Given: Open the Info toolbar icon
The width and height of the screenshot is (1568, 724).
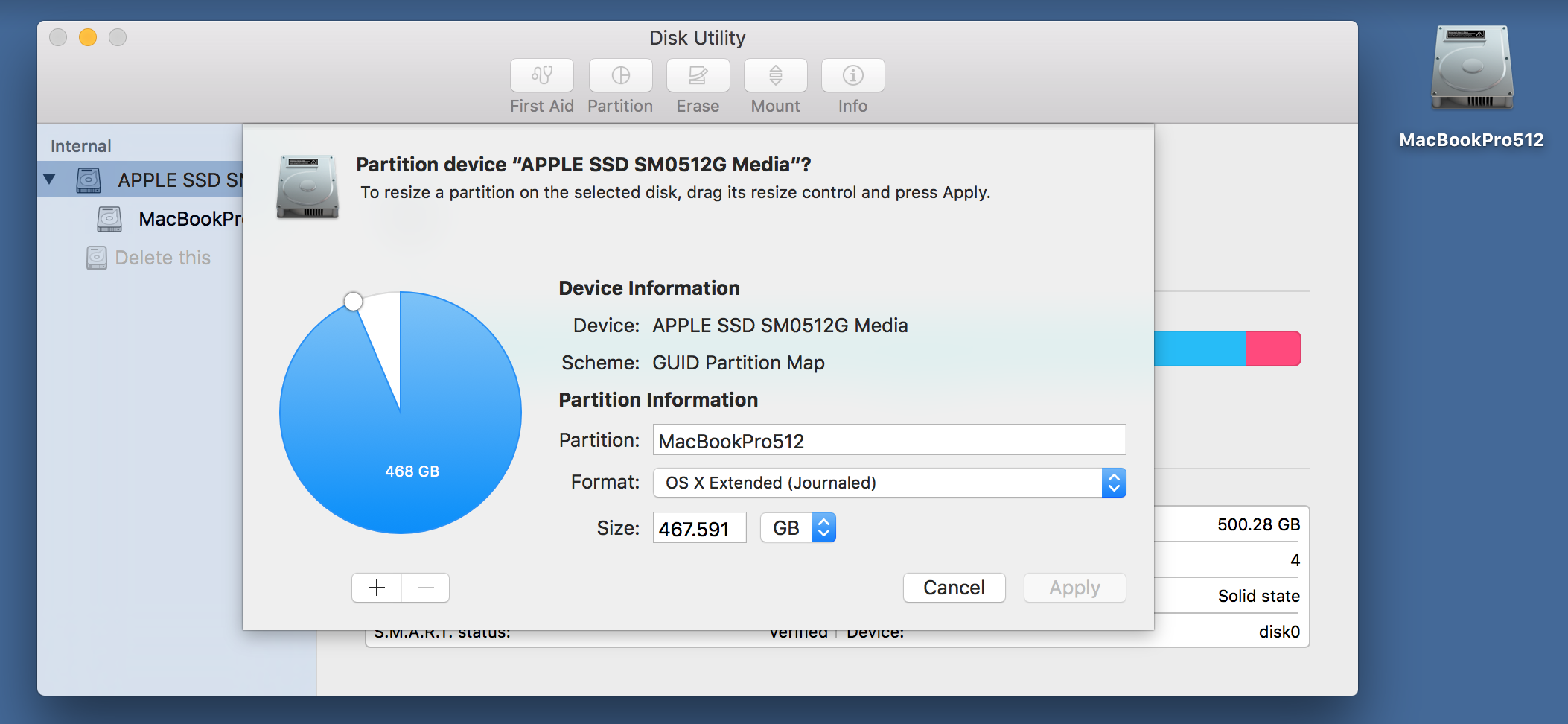Looking at the screenshot, I should click(x=852, y=75).
